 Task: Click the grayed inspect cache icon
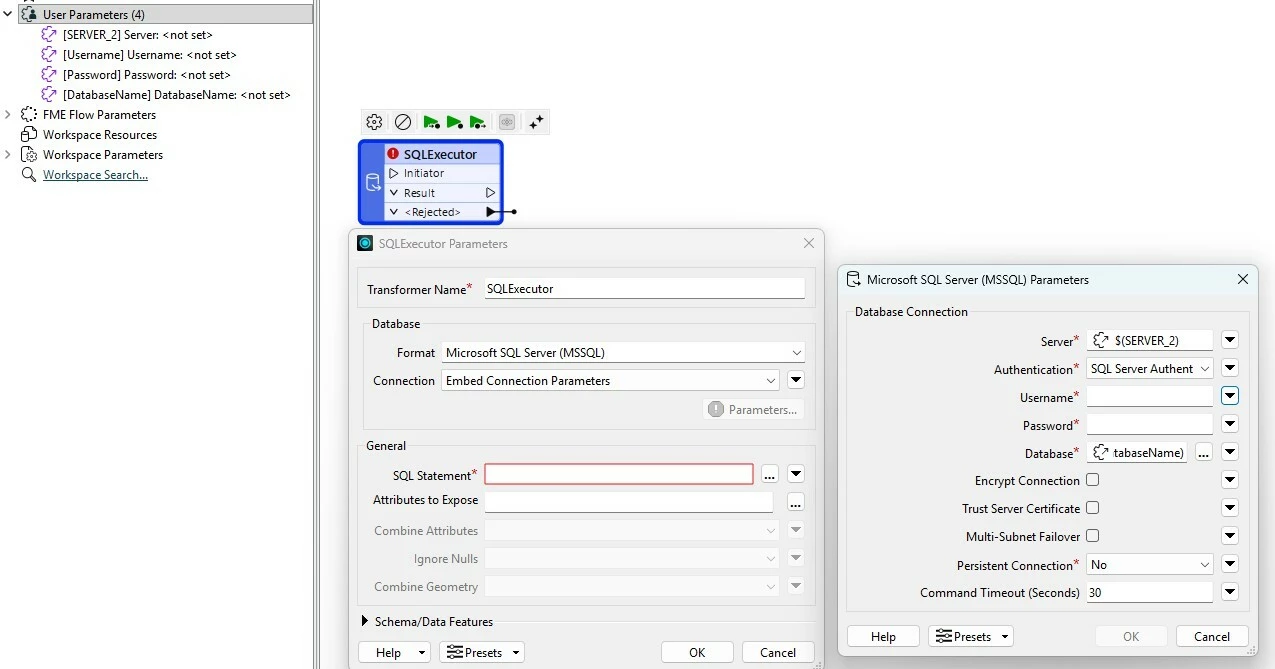507,122
